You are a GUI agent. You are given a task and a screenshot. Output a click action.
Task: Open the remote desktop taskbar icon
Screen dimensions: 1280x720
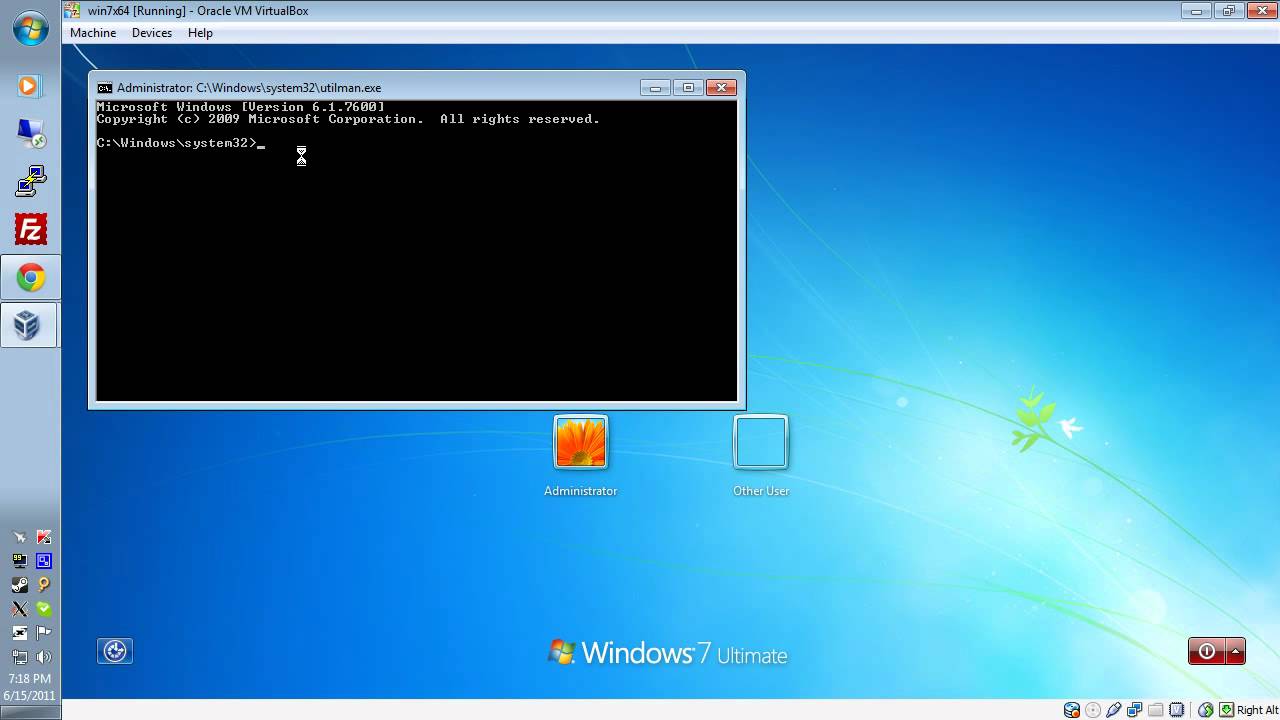[31, 134]
